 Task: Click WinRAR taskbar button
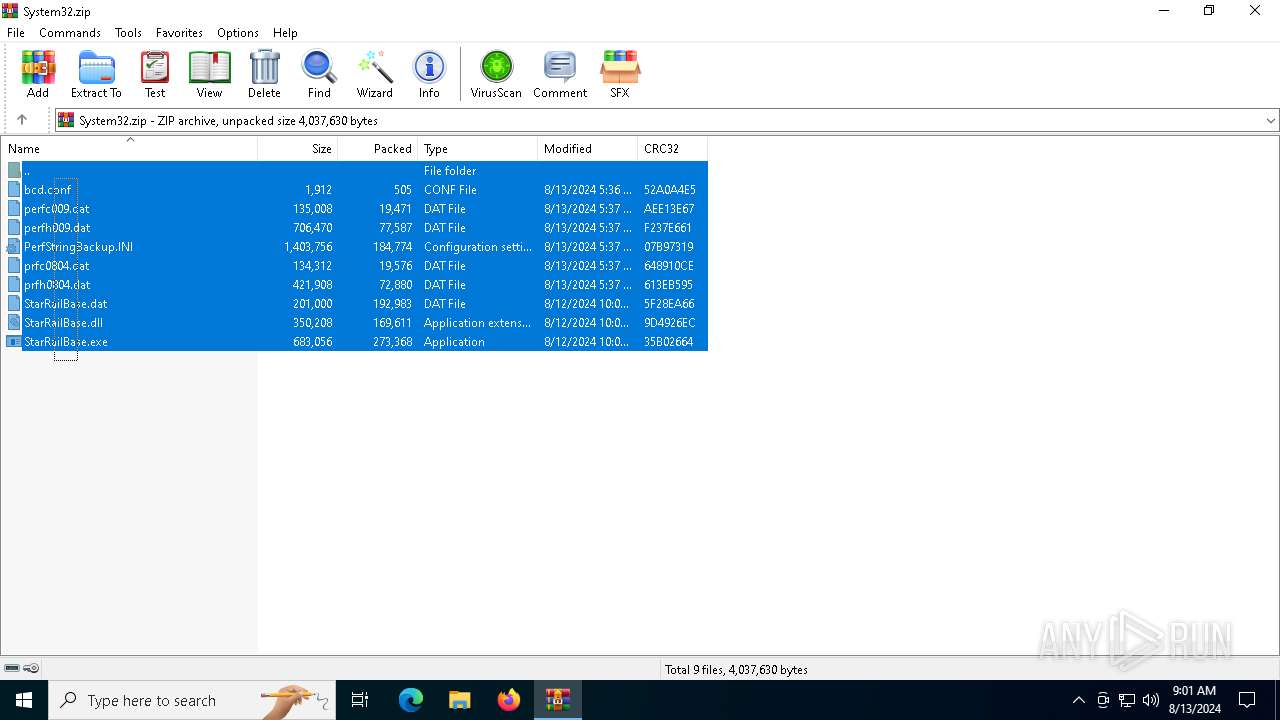[x=558, y=700]
